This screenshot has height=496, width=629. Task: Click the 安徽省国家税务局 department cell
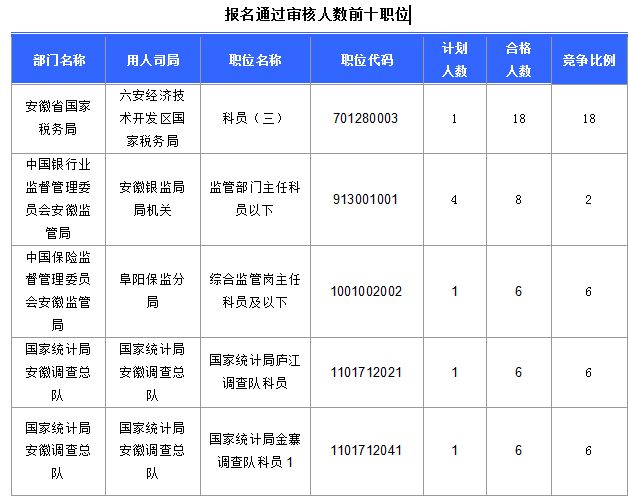pos(58,119)
